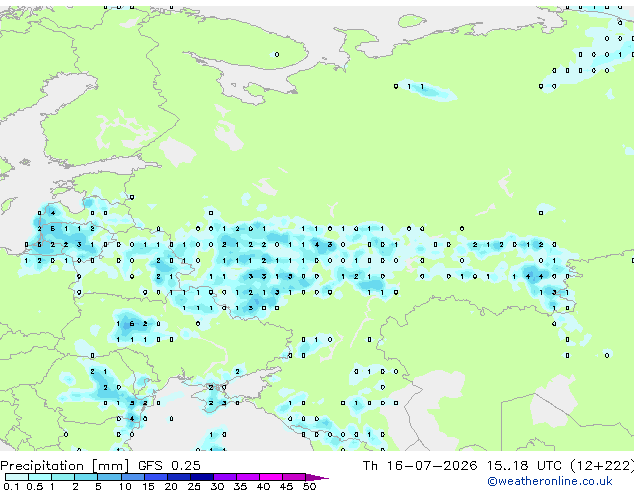Viewport: 634px width, 490px height.
Task: Select the 20–25 mm legend swatch
Action: point(178,477)
